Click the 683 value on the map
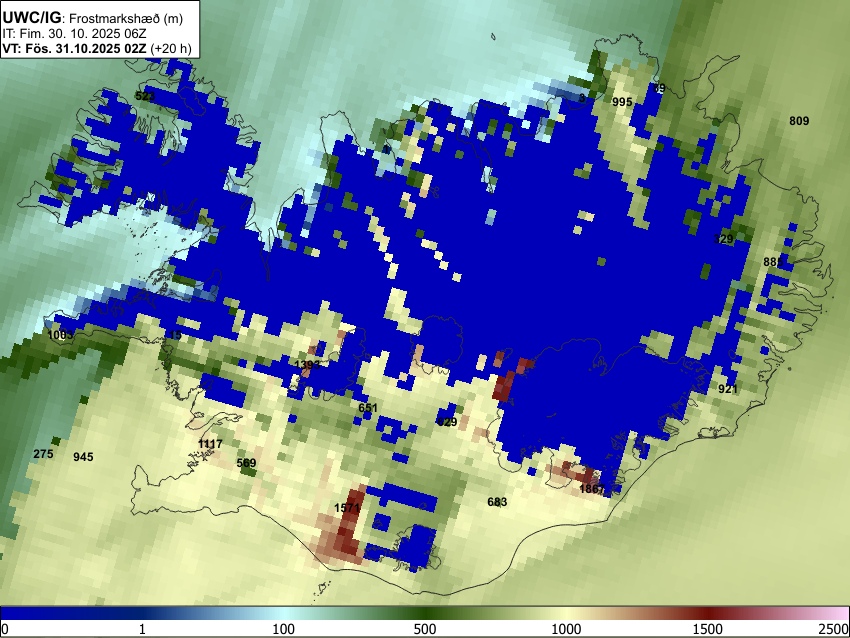This screenshot has width=850, height=638. [x=497, y=502]
